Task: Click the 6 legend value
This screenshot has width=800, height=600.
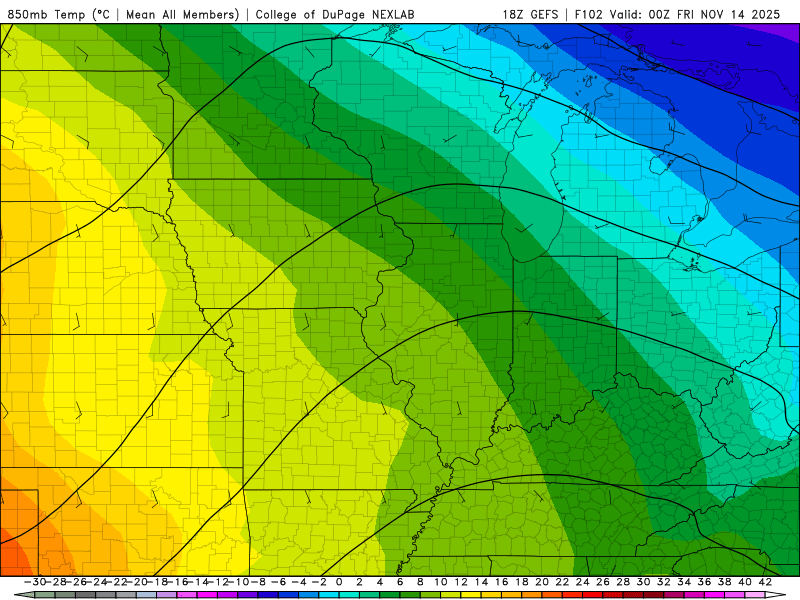Action: (x=400, y=582)
